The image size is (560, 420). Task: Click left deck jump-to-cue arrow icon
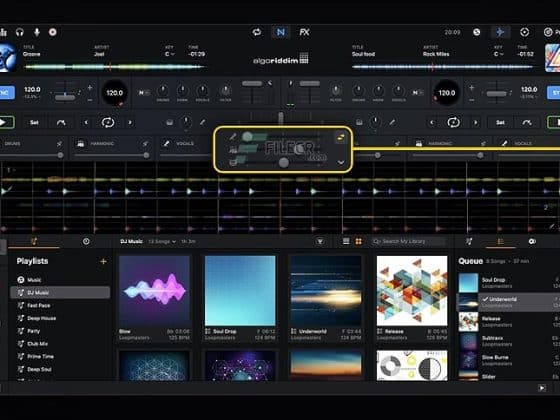[61, 122]
